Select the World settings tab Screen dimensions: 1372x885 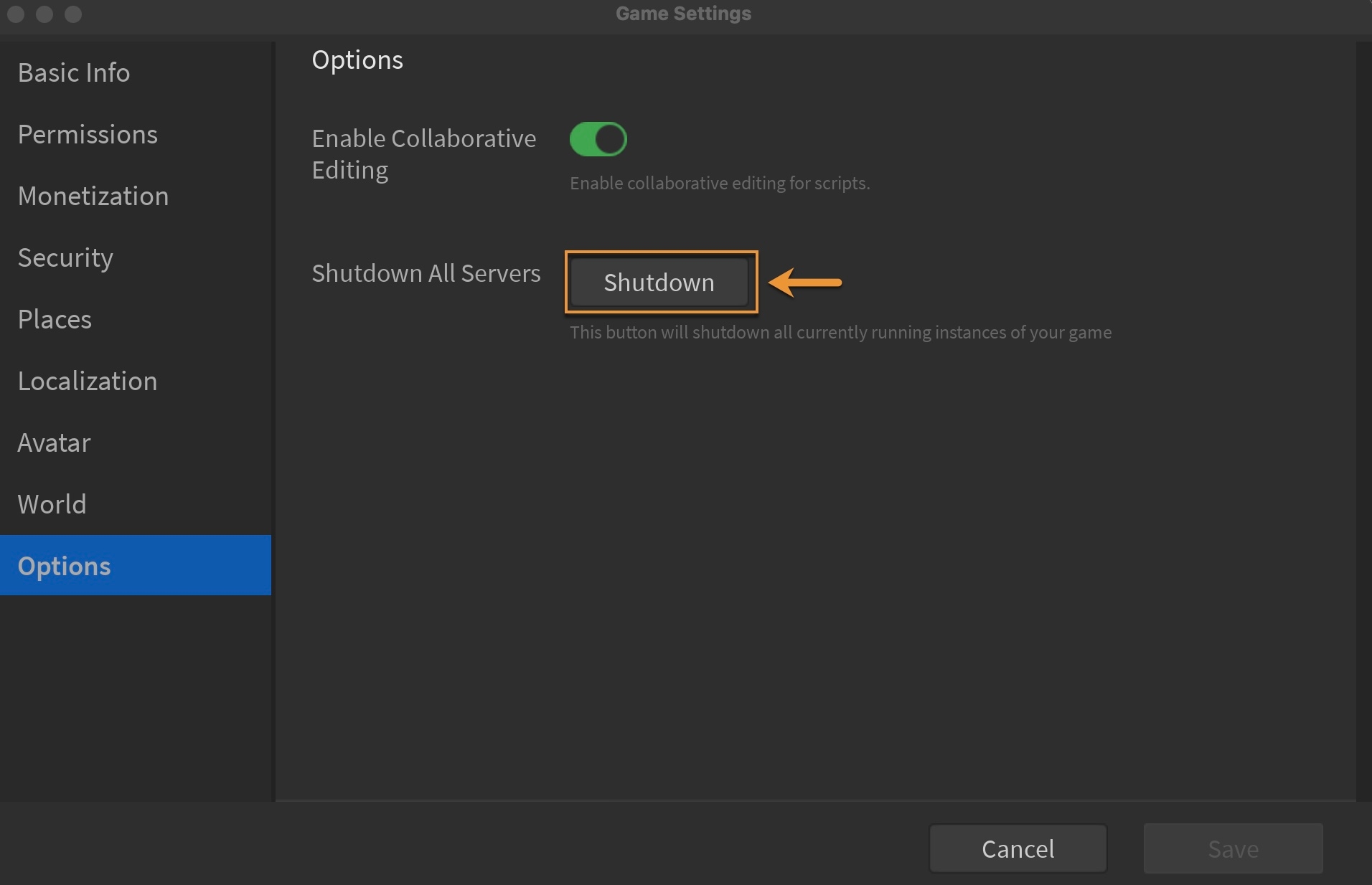[x=52, y=504]
